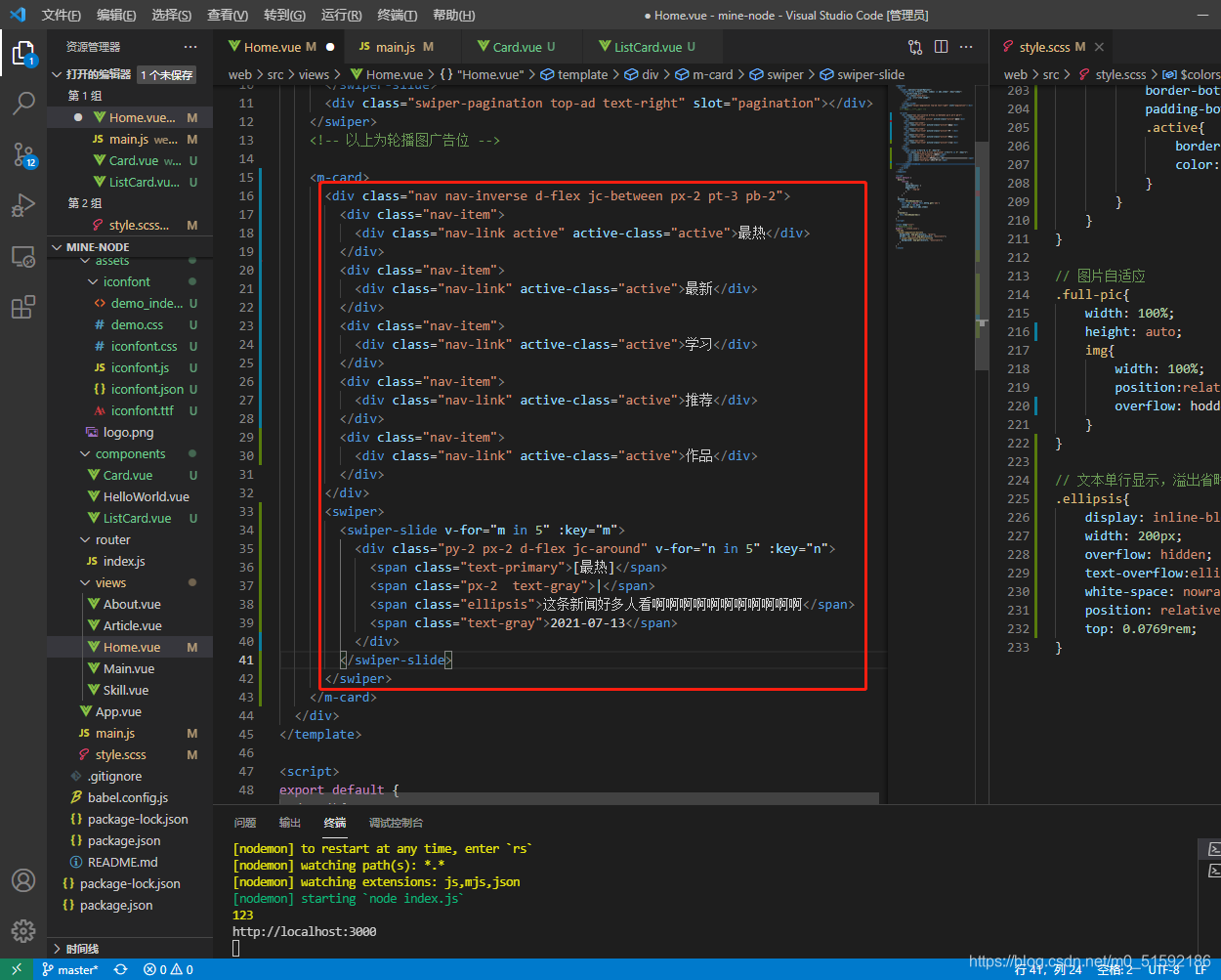This screenshot has height=980, width=1221.
Task: Open Article.vue in the file tree
Action: pyautogui.click(x=132, y=625)
